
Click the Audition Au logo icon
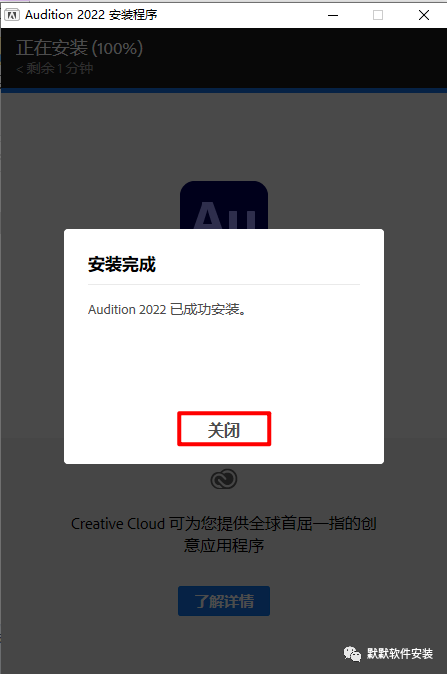pyautogui.click(x=224, y=205)
